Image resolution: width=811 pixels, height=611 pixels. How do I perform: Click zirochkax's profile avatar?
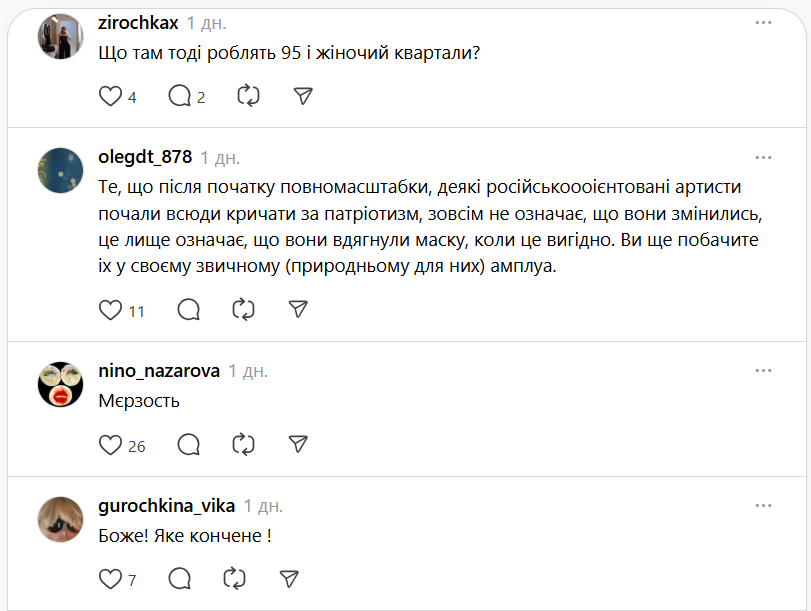click(60, 38)
